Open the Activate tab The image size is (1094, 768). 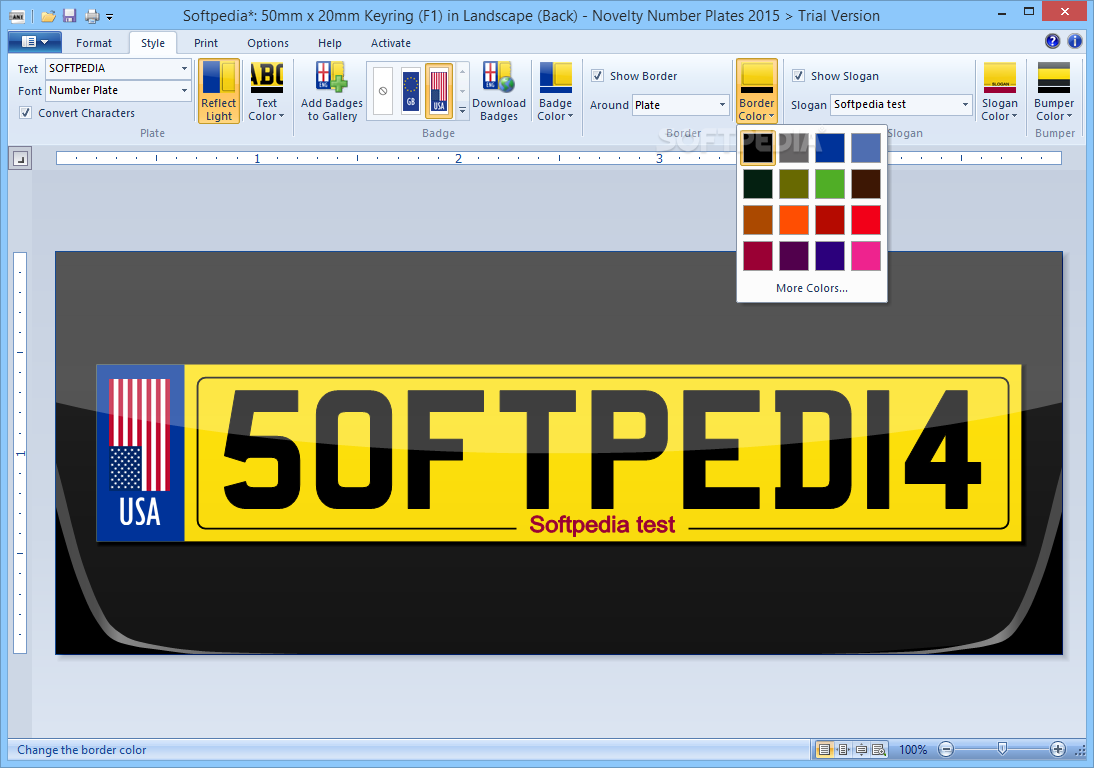[391, 43]
